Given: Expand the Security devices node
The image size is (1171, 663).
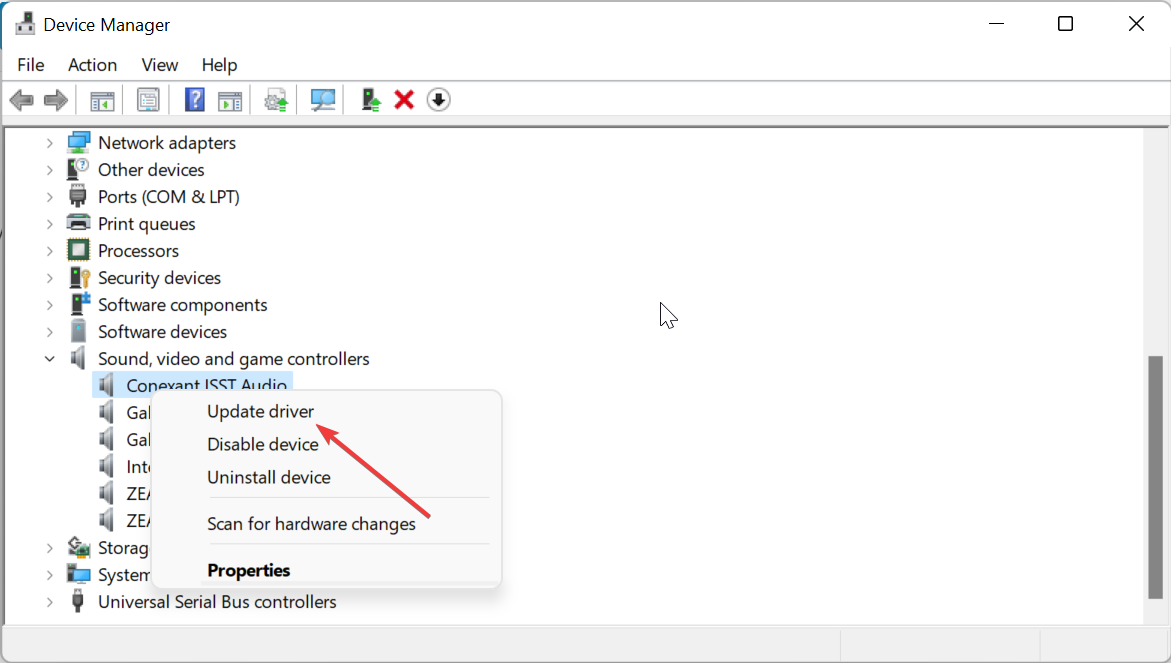Looking at the screenshot, I should (x=49, y=278).
